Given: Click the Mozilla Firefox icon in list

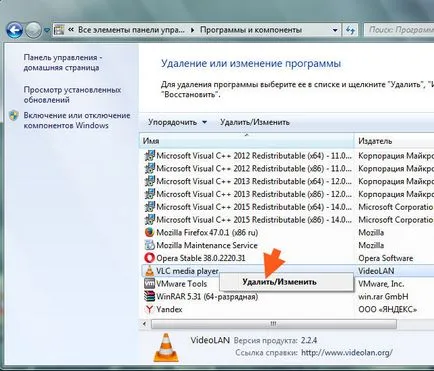Looking at the screenshot, I should pyautogui.click(x=150, y=232).
